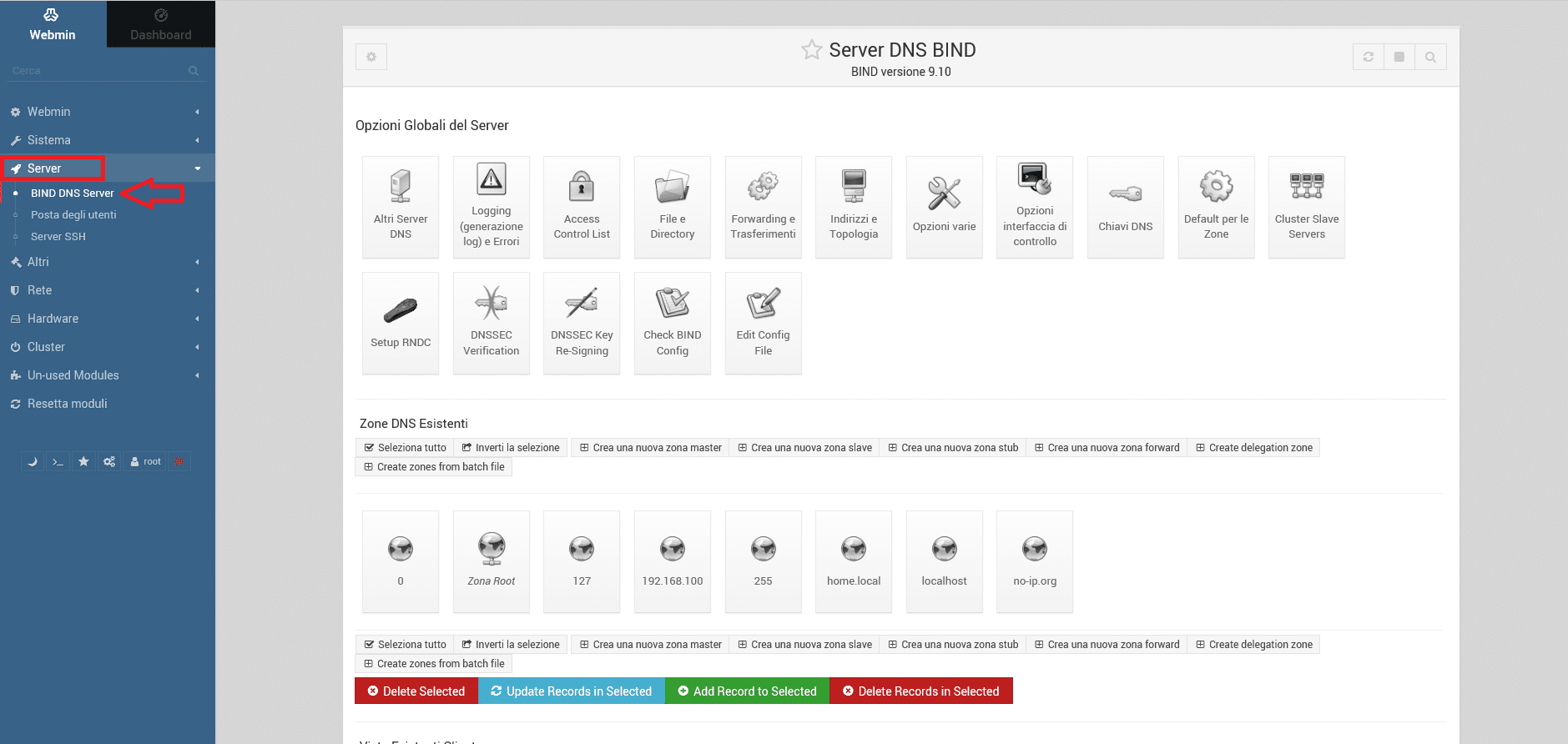Click the apply configuration refresh icon
This screenshot has width=1568, height=744.
coord(1369,57)
